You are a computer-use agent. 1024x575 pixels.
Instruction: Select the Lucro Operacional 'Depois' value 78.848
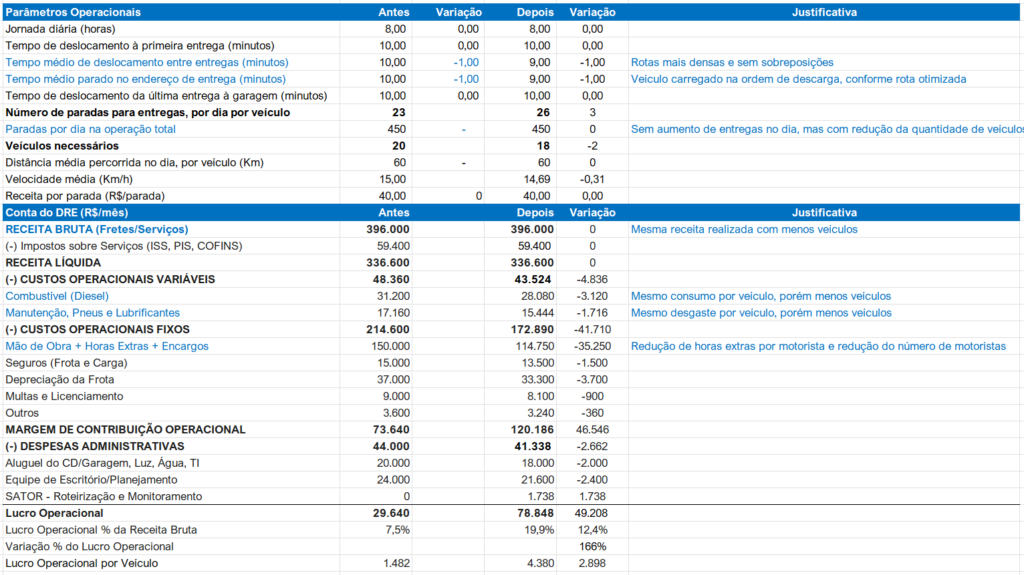pos(533,513)
